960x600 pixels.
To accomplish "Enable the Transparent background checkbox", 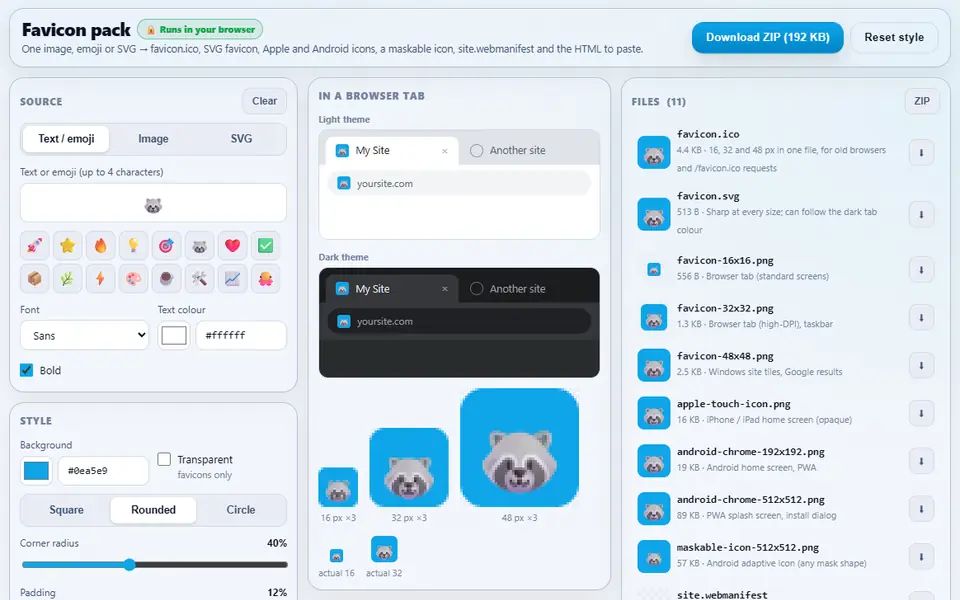I will pyautogui.click(x=164, y=459).
